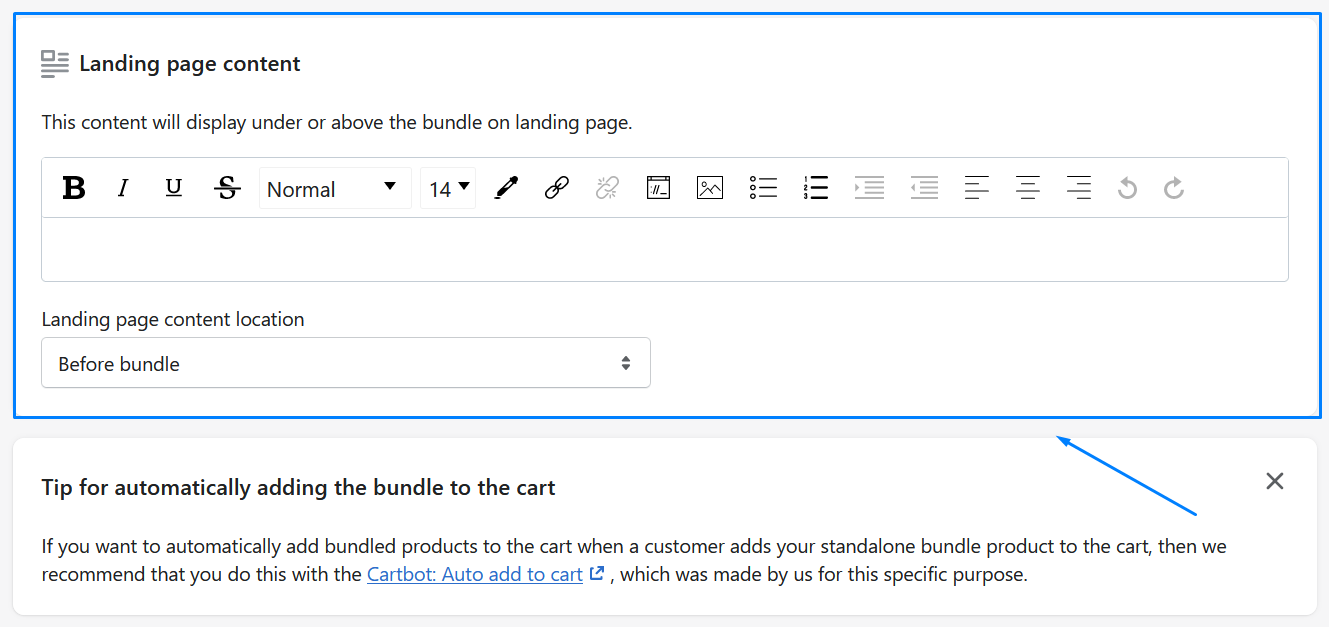Decrease indent (outdent) the text
This screenshot has height=627, width=1329.
pos(924,188)
